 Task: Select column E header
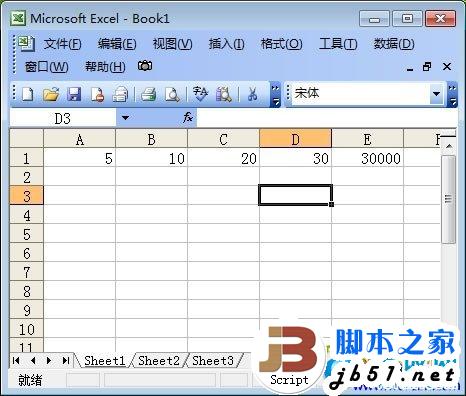pyautogui.click(x=367, y=139)
